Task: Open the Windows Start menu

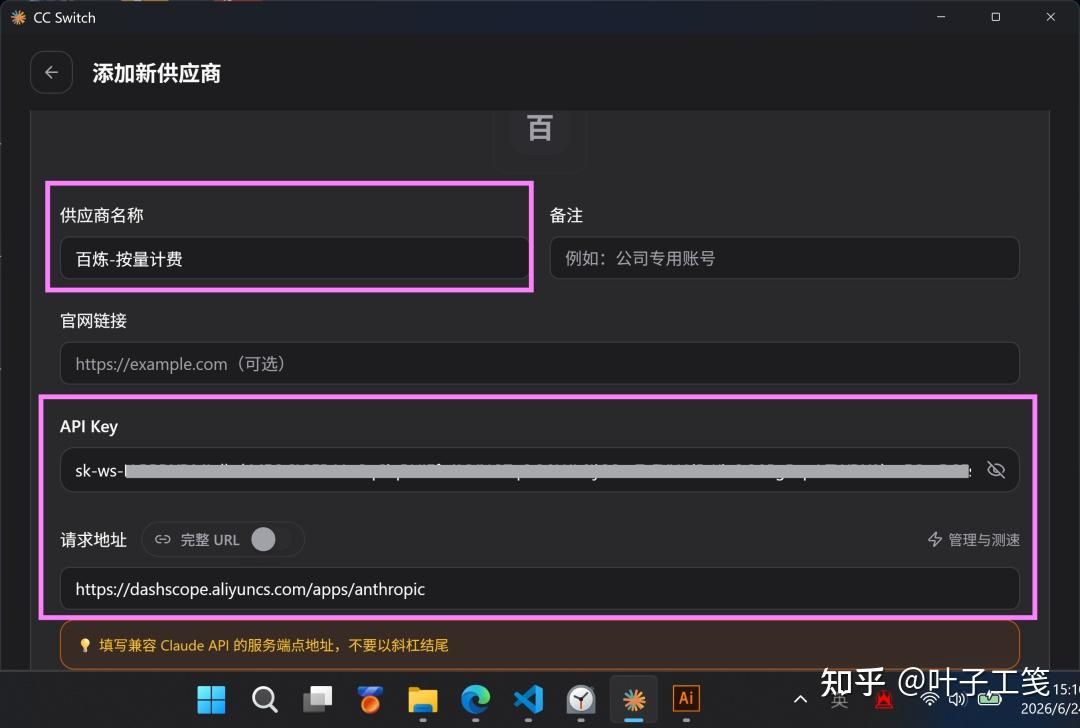Action: (x=211, y=700)
